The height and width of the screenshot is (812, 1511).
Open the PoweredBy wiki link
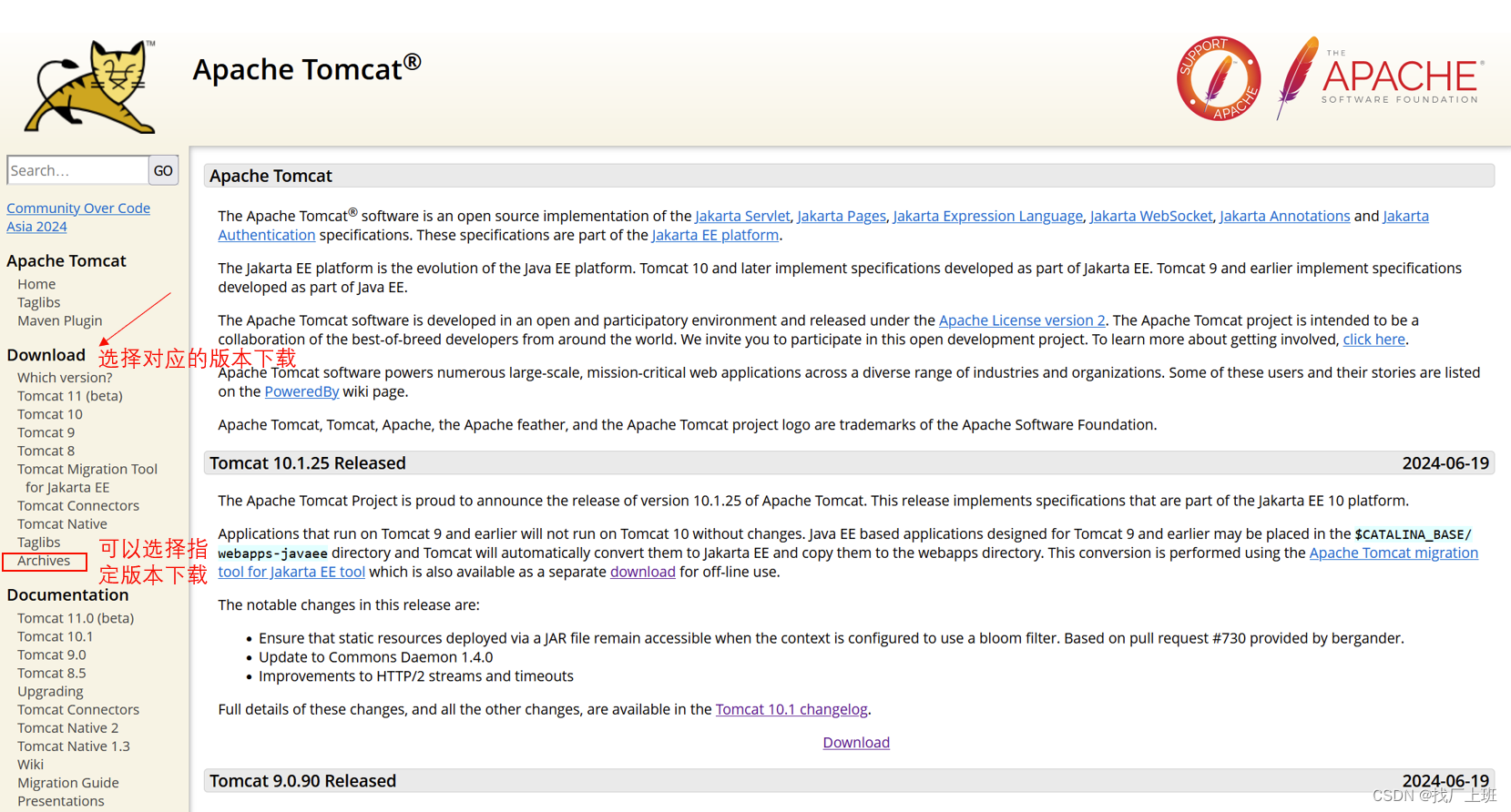[x=301, y=391]
